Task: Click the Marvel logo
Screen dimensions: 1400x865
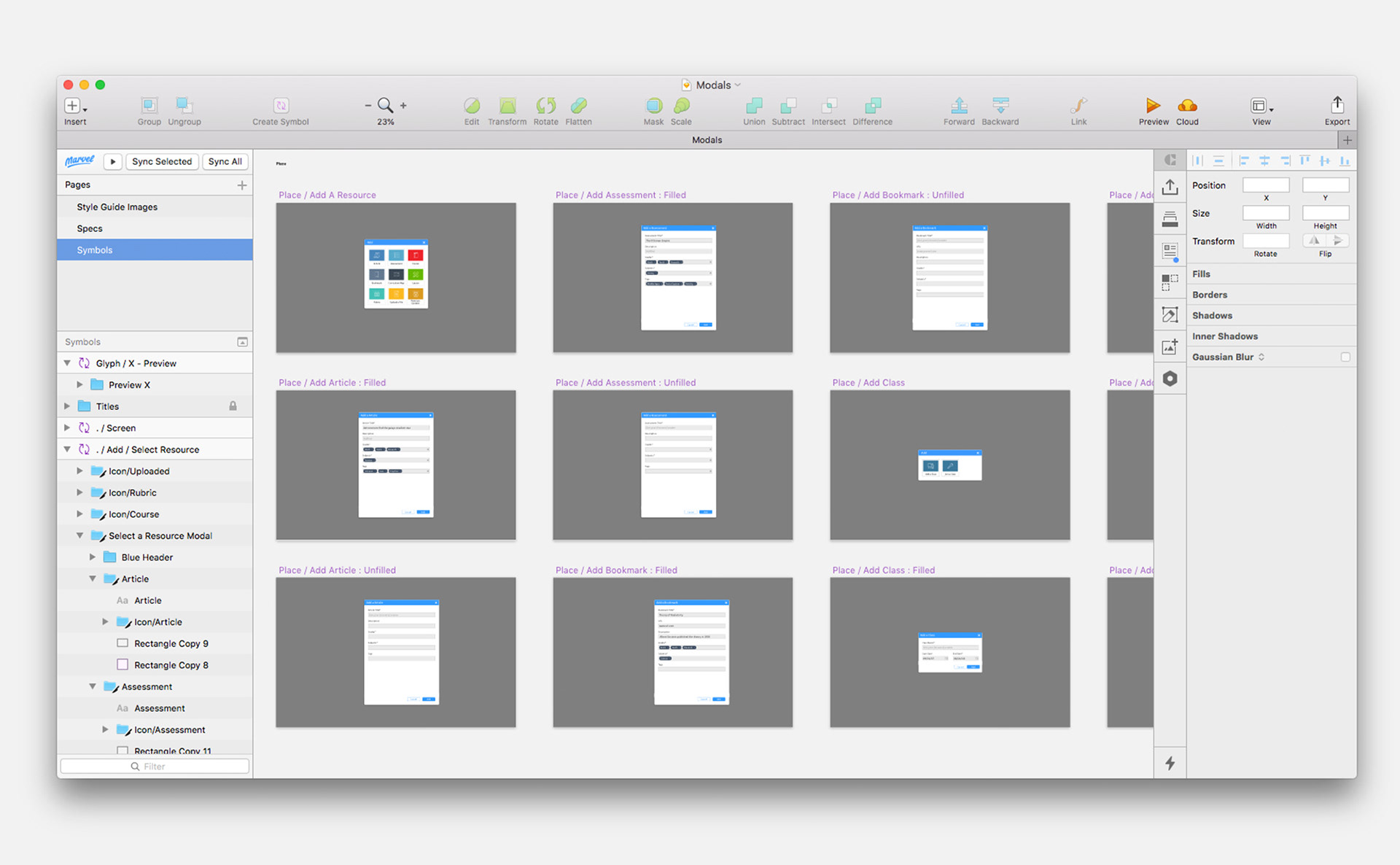Action: 79,160
